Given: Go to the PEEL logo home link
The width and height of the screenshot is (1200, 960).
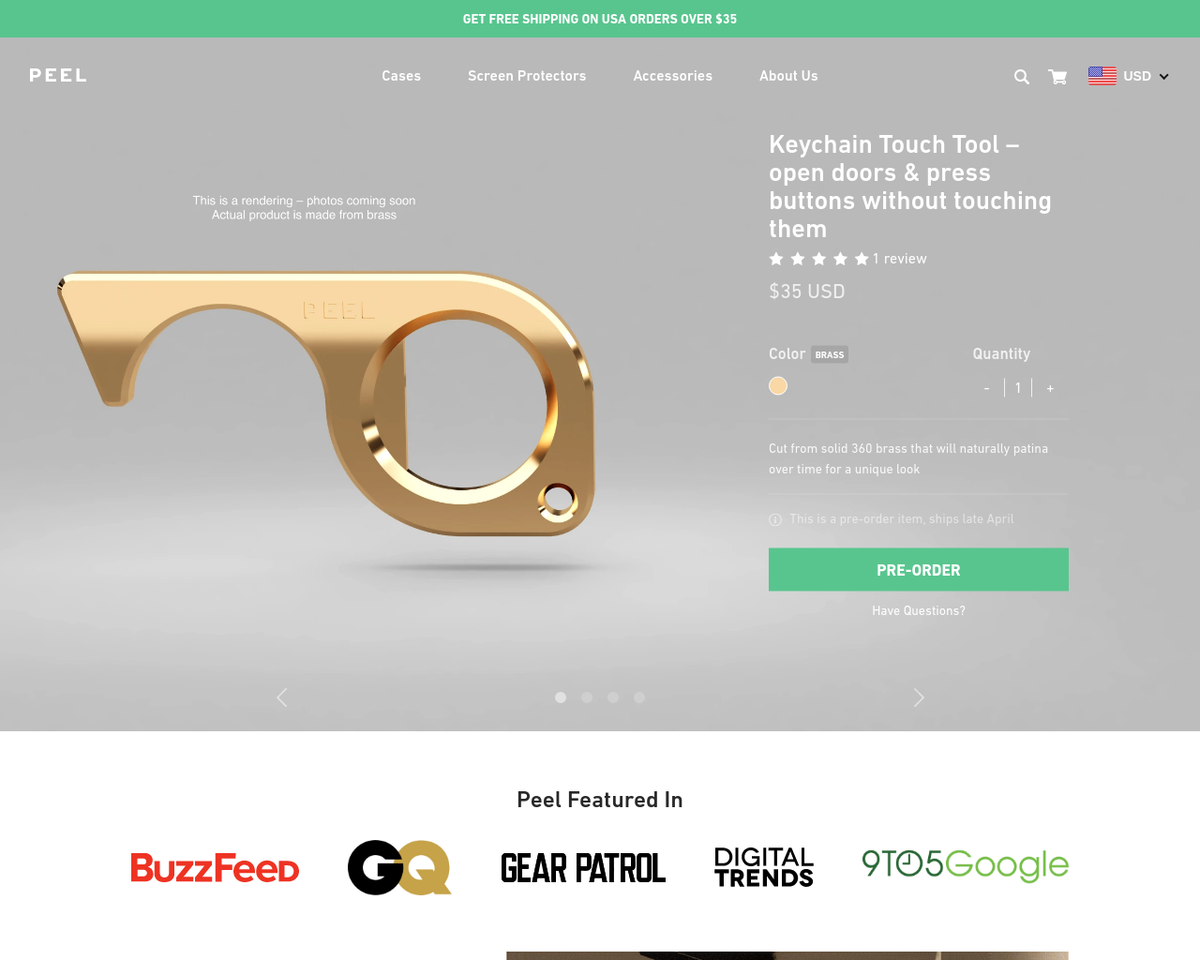Looking at the screenshot, I should pyautogui.click(x=58, y=76).
